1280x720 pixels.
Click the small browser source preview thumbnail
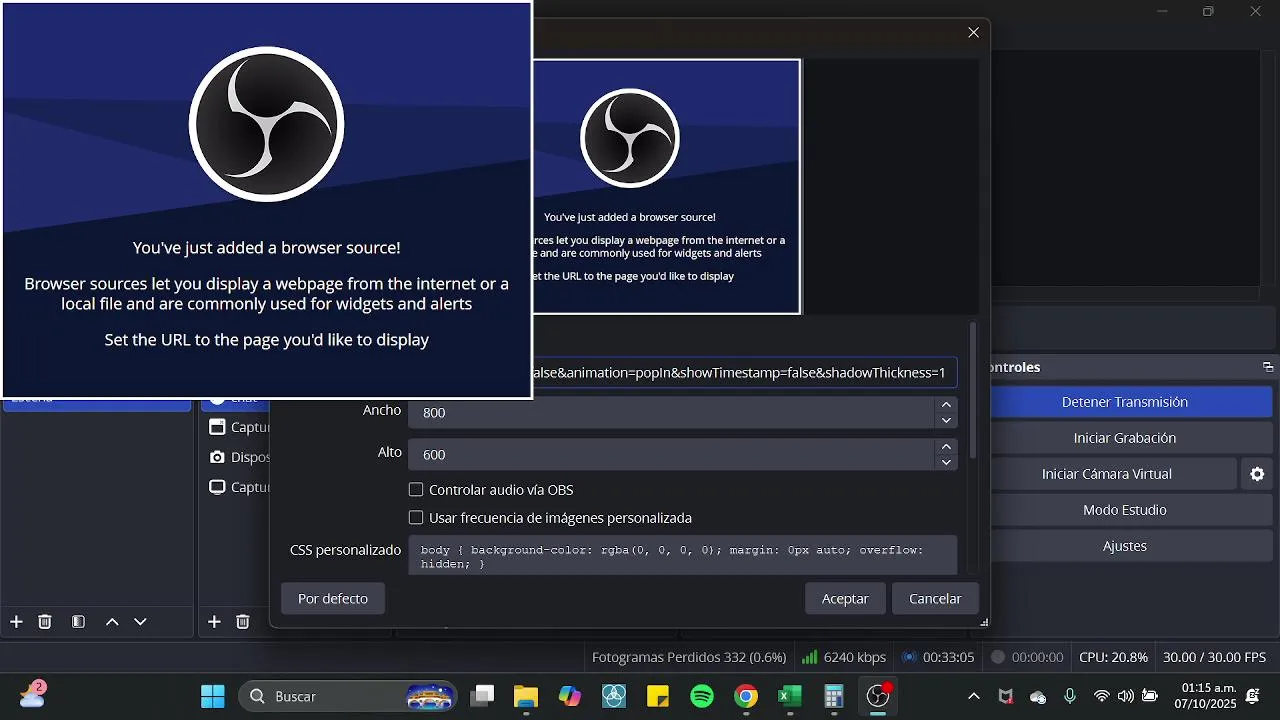pyautogui.click(x=666, y=187)
